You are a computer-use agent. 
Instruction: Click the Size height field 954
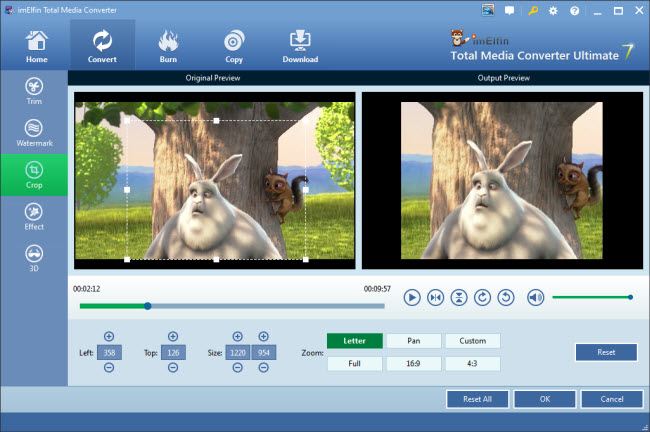click(x=264, y=352)
